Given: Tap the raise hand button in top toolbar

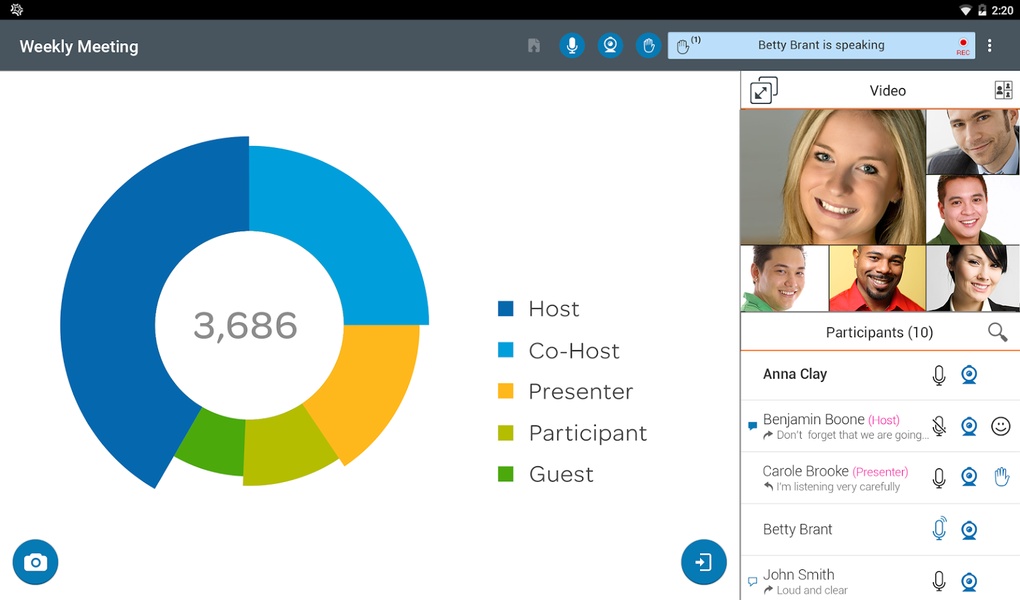Looking at the screenshot, I should (649, 46).
